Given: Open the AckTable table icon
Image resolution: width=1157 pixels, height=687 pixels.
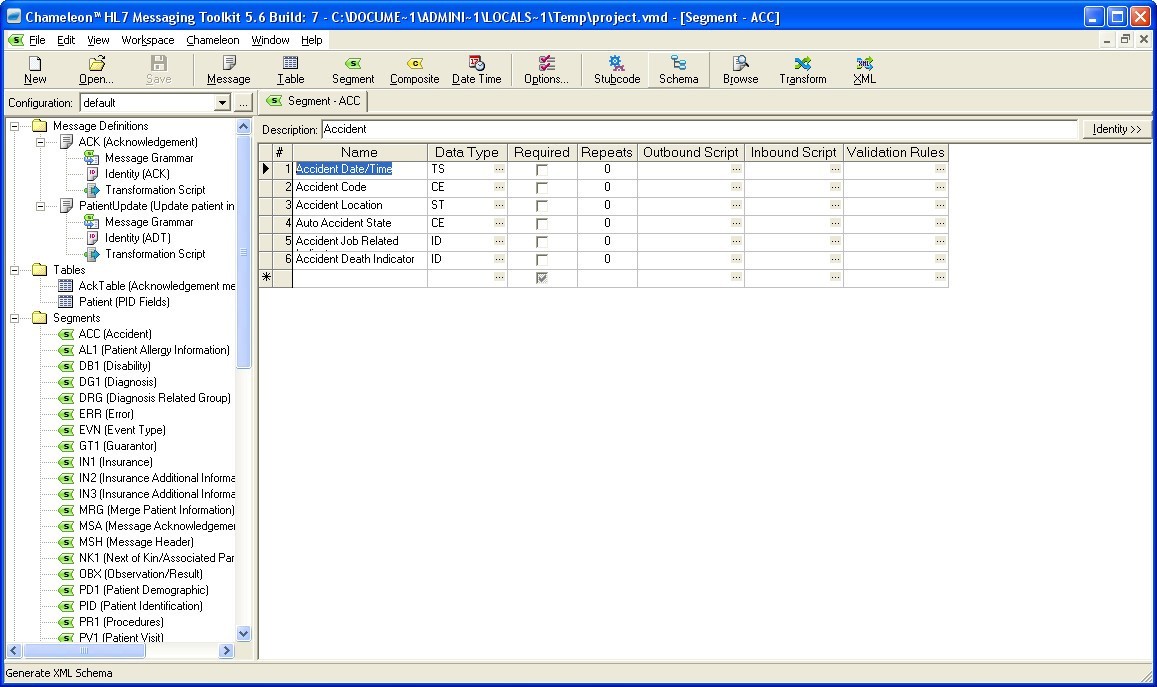Looking at the screenshot, I should click(x=66, y=286).
